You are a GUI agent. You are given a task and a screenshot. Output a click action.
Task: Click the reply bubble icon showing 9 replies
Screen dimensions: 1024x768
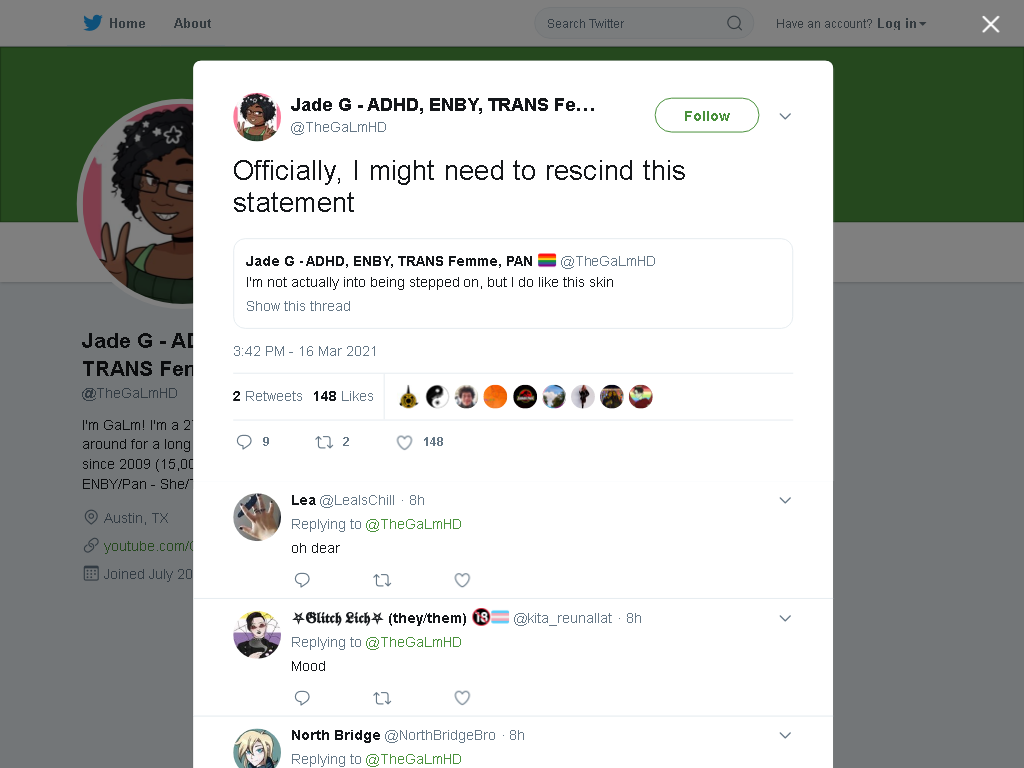click(x=244, y=442)
